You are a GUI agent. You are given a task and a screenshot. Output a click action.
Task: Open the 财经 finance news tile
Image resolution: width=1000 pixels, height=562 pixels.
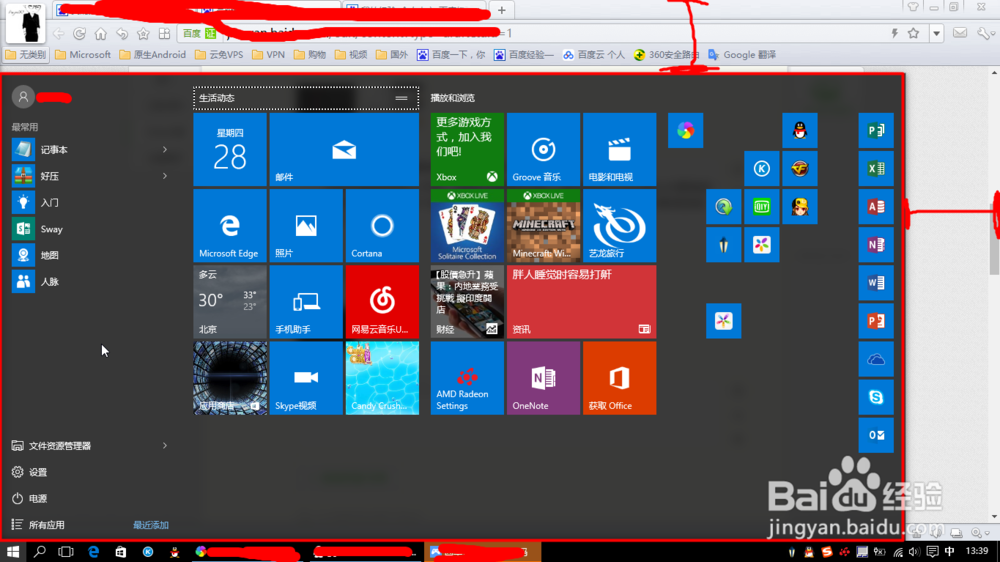[467, 302]
